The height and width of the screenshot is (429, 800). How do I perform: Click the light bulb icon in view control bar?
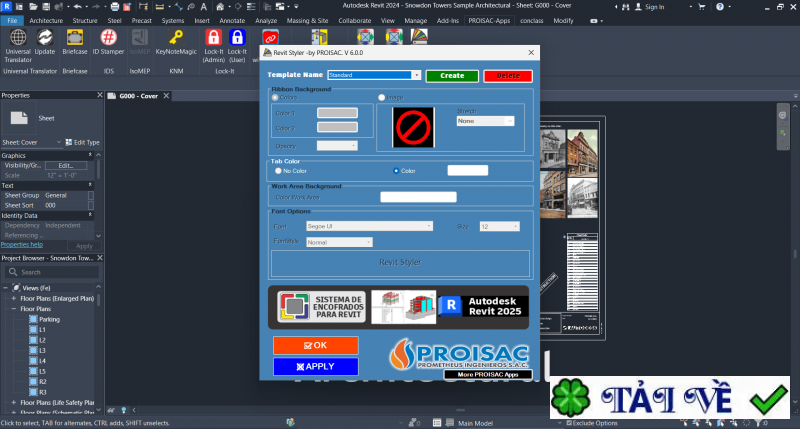click(x=123, y=410)
